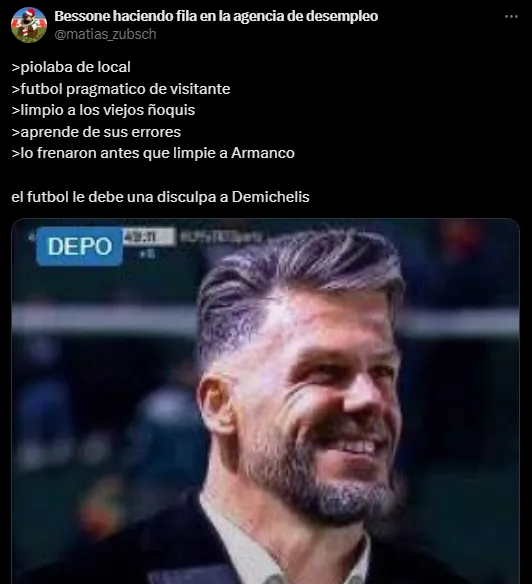Click the line ">piolaba de local"
The image size is (532, 584).
(71, 67)
